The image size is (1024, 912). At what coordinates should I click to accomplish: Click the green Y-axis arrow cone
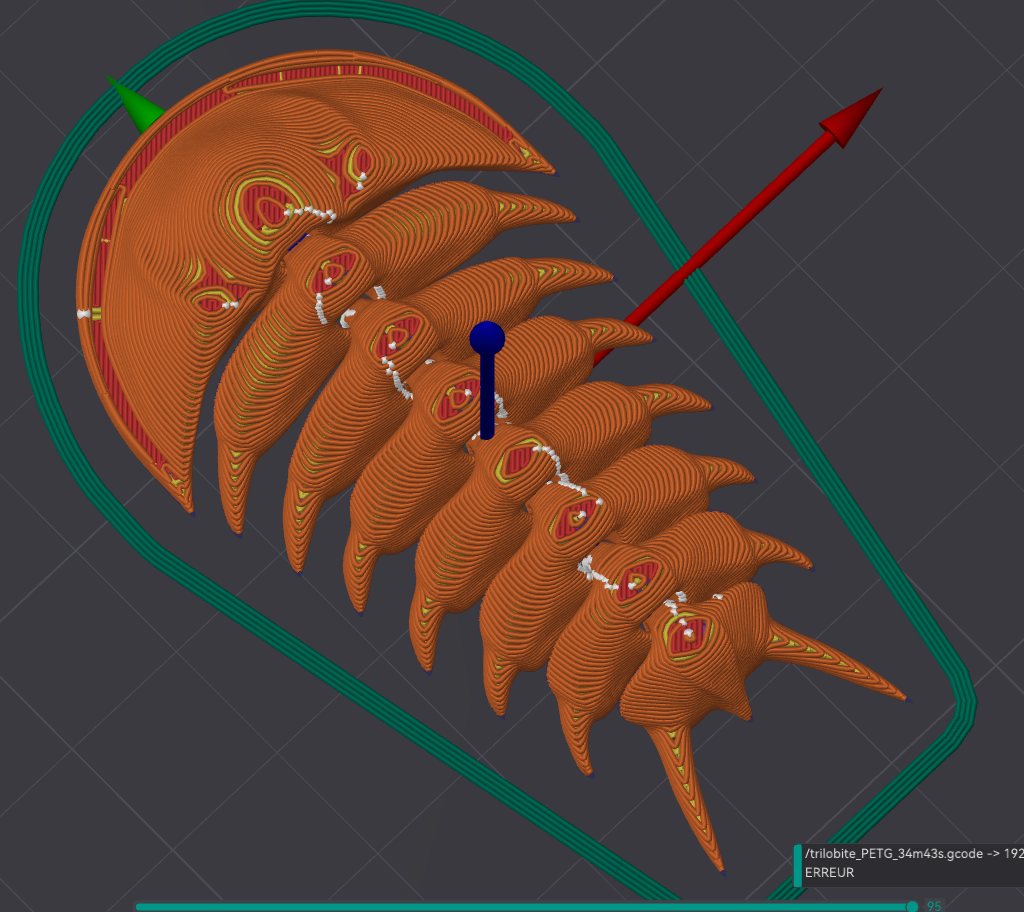tap(137, 105)
